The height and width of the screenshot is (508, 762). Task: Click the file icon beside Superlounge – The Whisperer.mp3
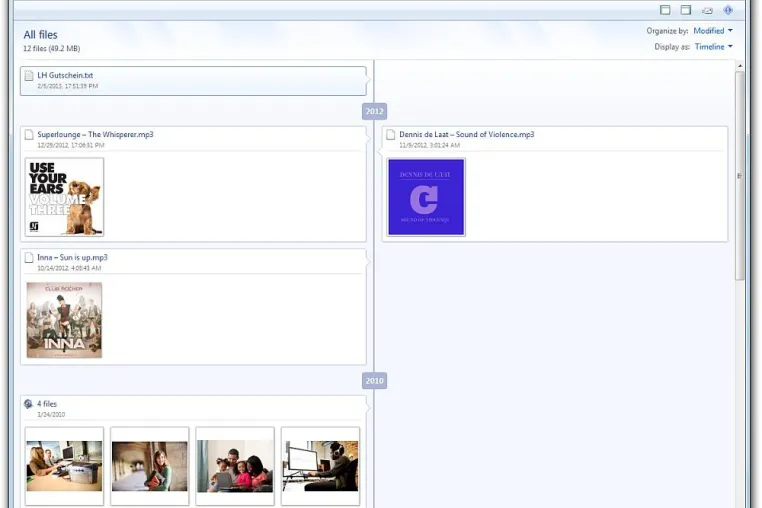tap(29, 135)
